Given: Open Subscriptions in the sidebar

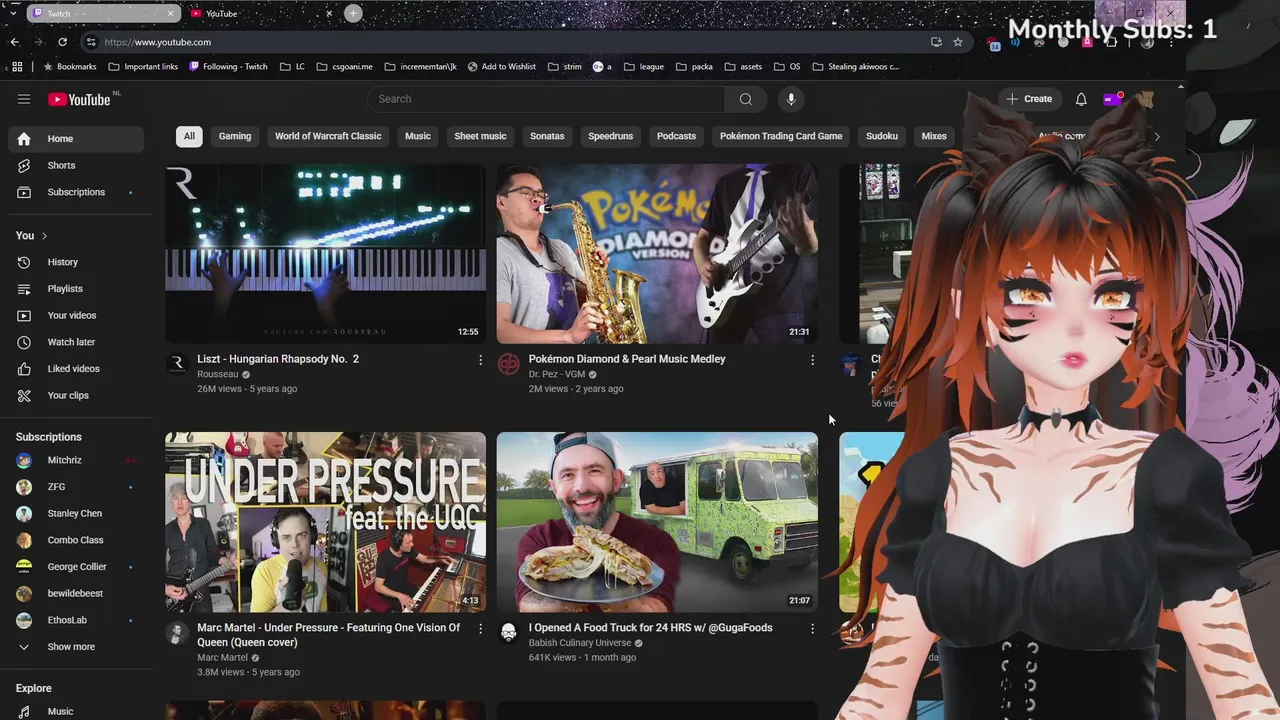Looking at the screenshot, I should click(x=76, y=192).
